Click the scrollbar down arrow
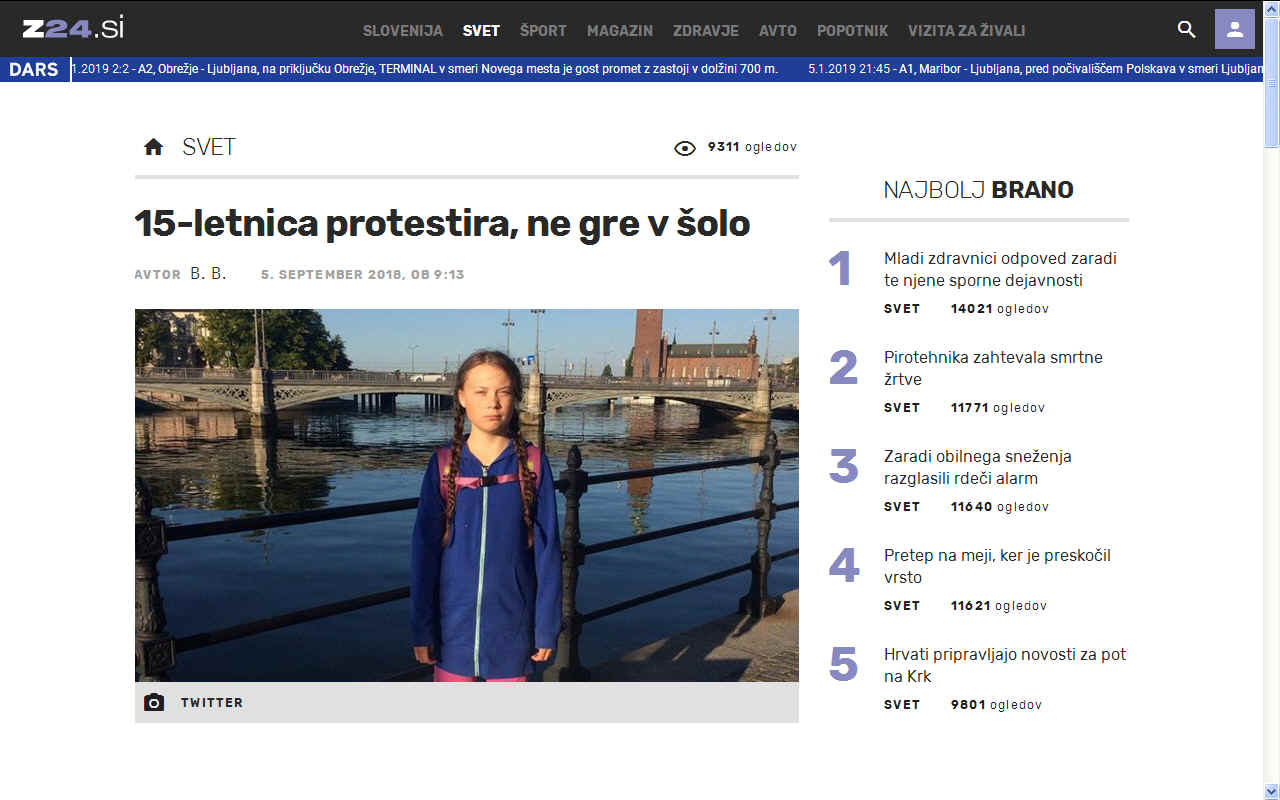Screen dimensions: 1280x800 pos(1272,792)
